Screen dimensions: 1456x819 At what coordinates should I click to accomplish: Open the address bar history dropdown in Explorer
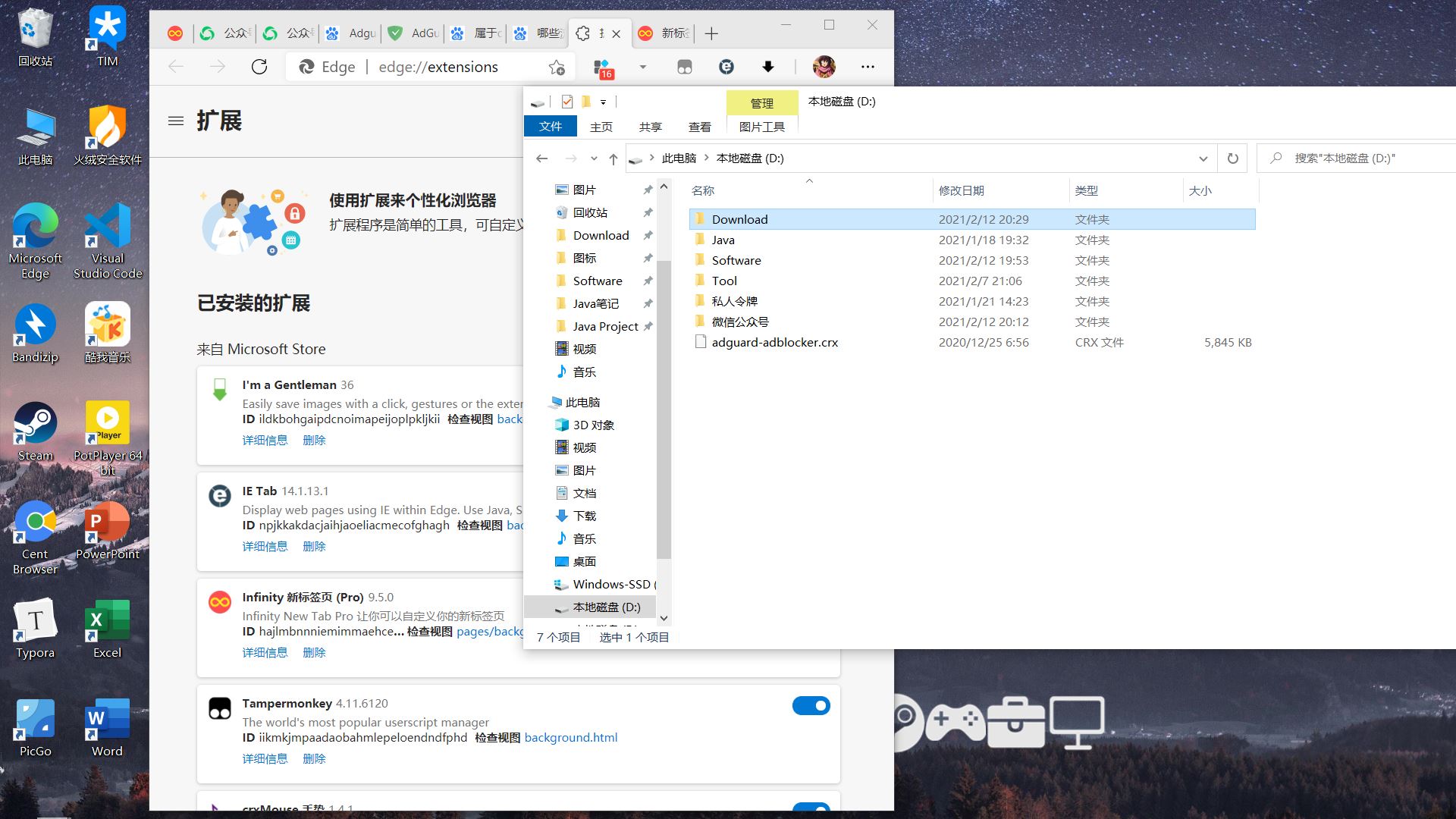click(1203, 158)
